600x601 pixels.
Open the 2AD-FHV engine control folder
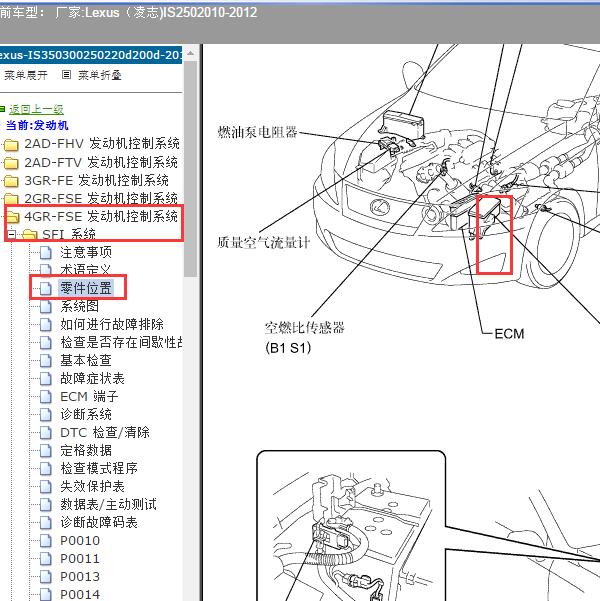(102, 144)
